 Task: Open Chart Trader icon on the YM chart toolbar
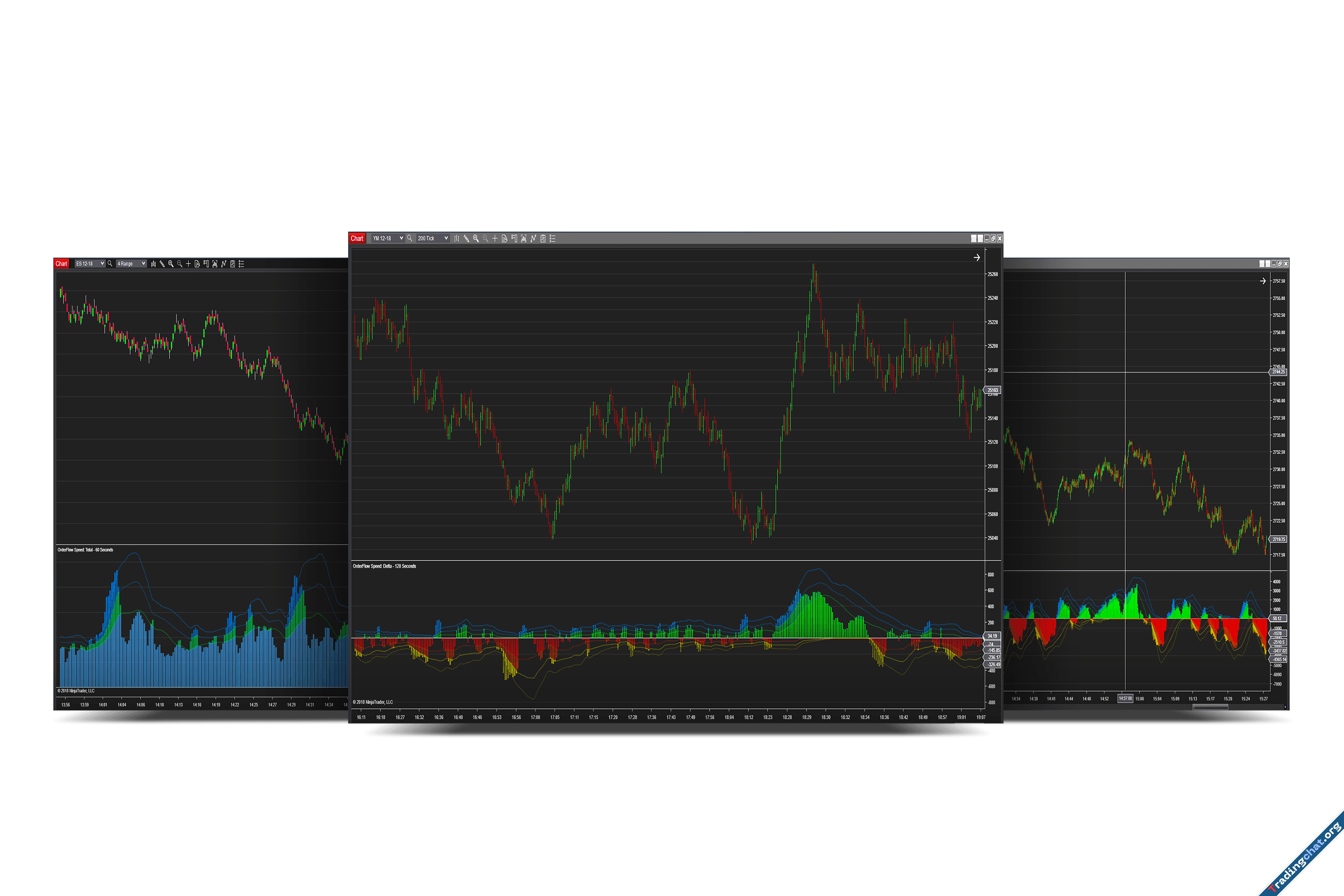click(514, 238)
